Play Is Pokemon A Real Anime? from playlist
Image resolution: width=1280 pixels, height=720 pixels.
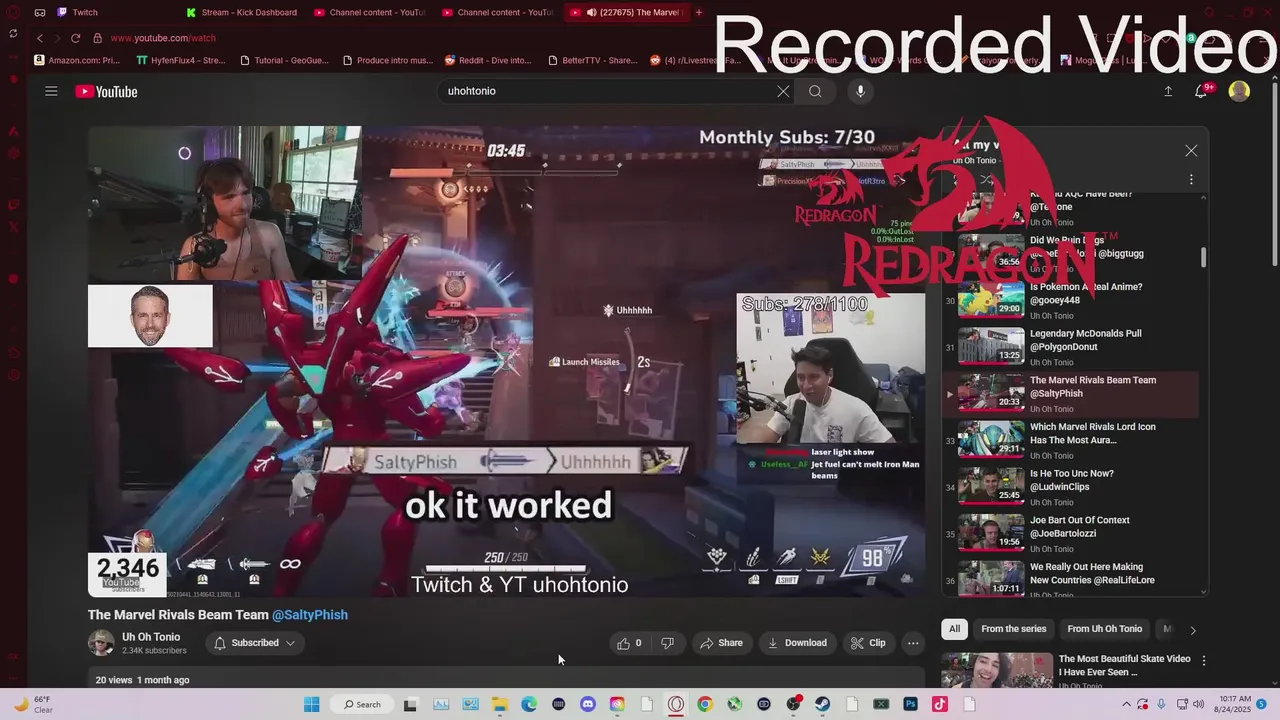coord(1070,300)
